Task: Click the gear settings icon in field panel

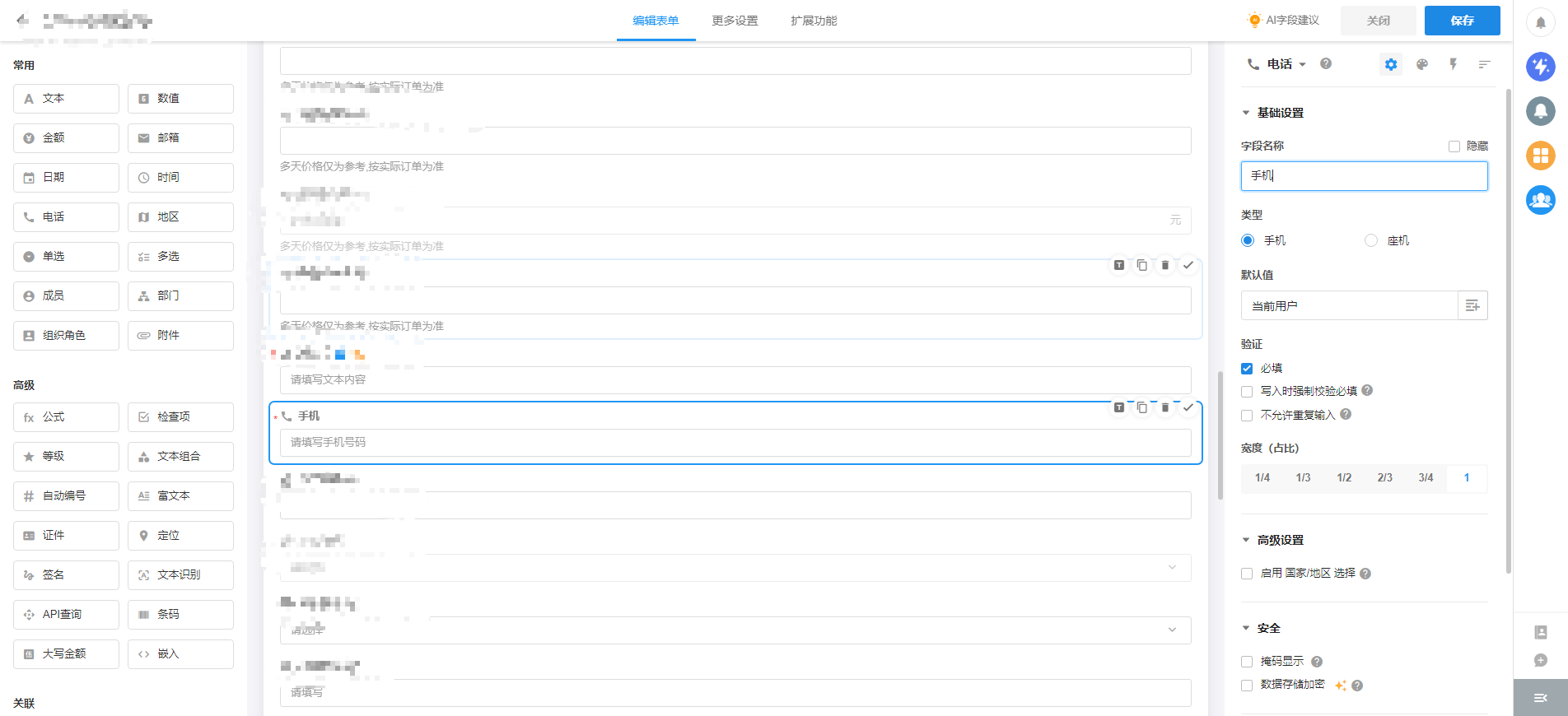Action: (x=1391, y=64)
